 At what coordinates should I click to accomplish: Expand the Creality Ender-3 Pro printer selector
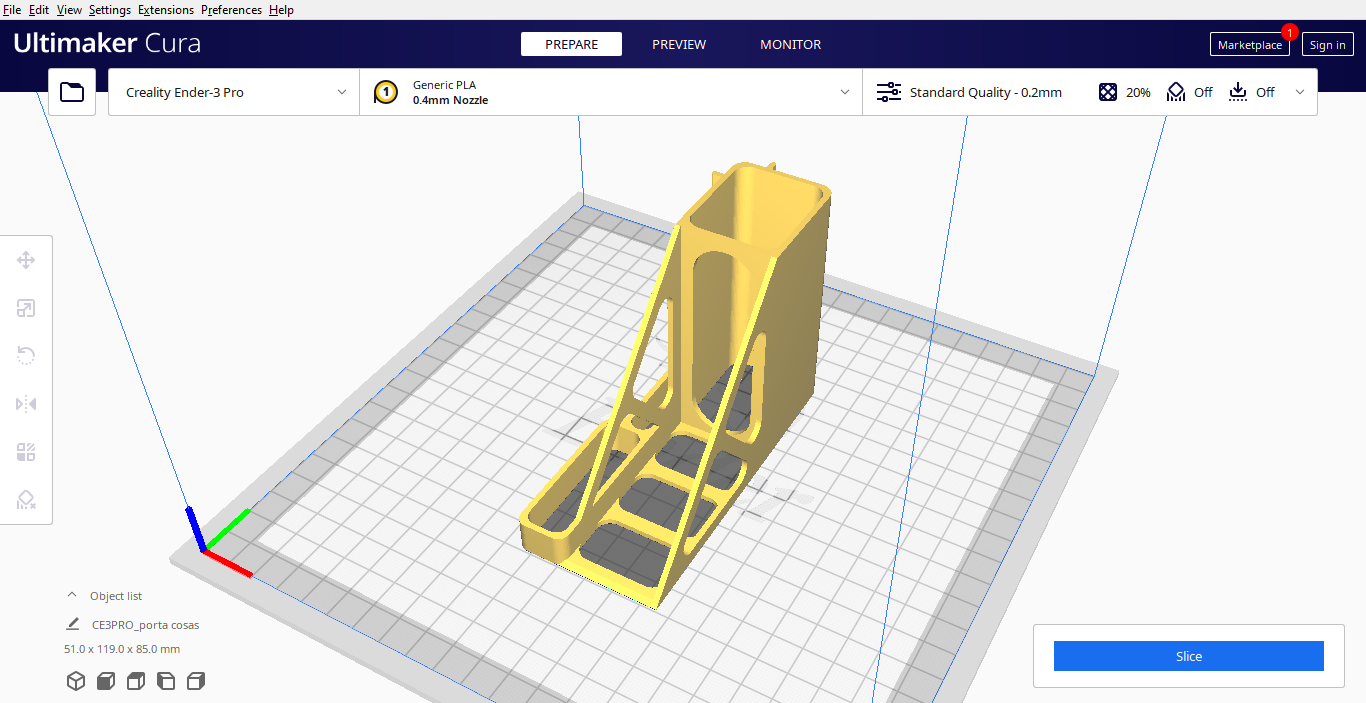[234, 92]
